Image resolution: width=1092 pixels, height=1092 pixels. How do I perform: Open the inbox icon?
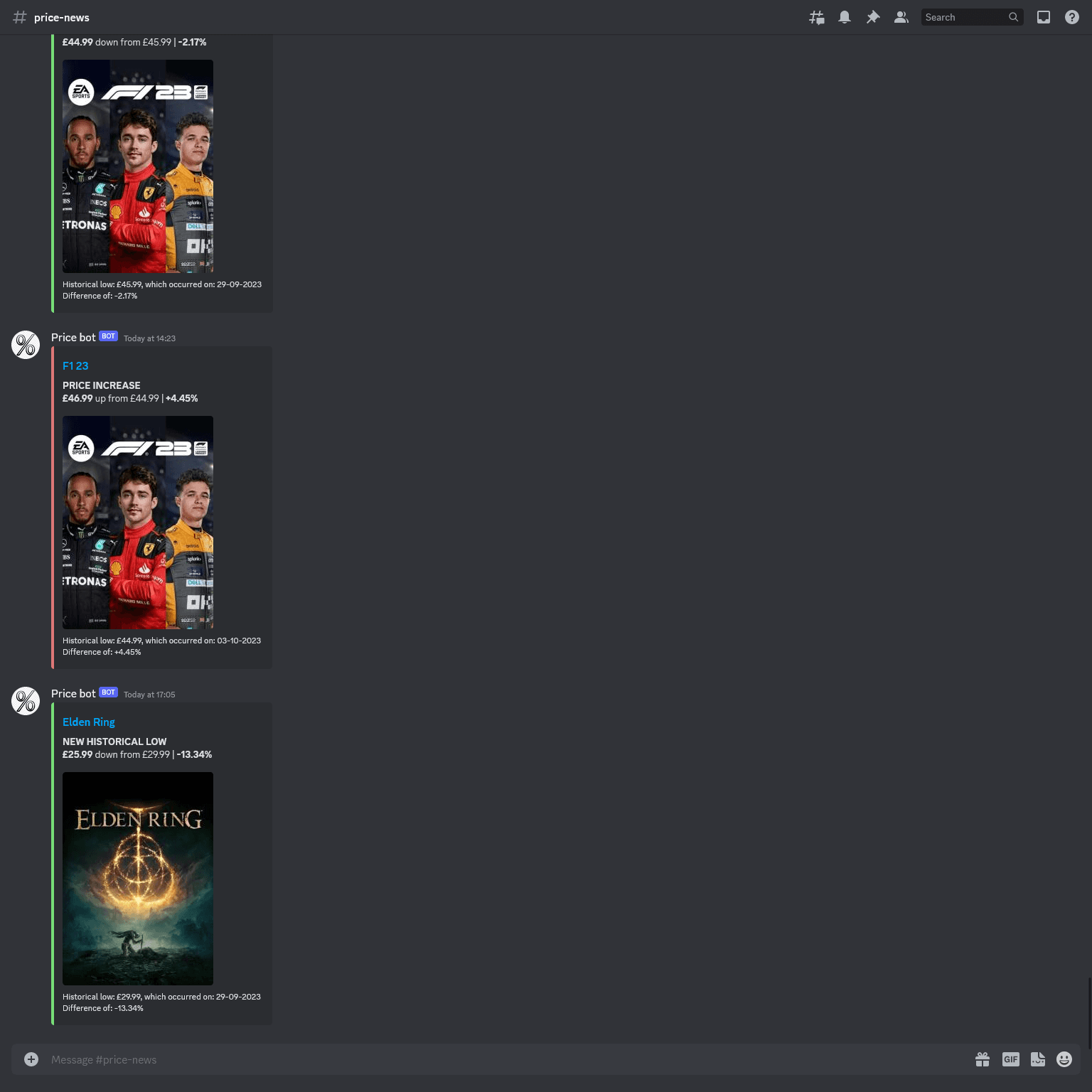point(1044,16)
